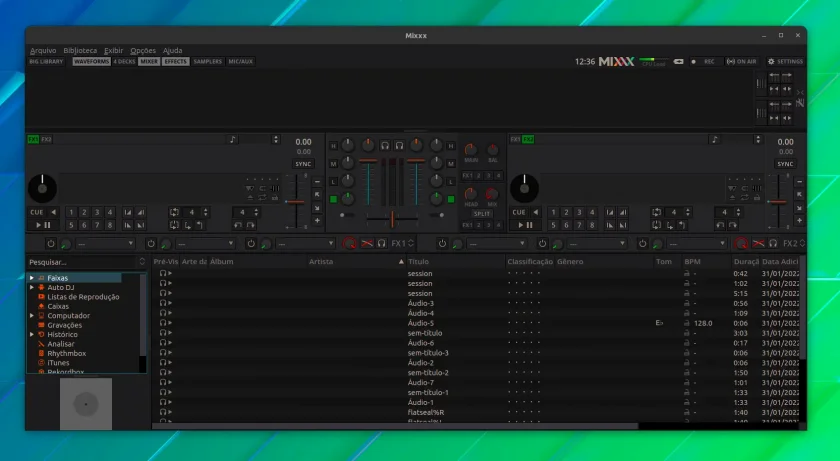Activate hotcue 6 on the right deck
Screen dimensions: 840x461
click(x=566, y=225)
